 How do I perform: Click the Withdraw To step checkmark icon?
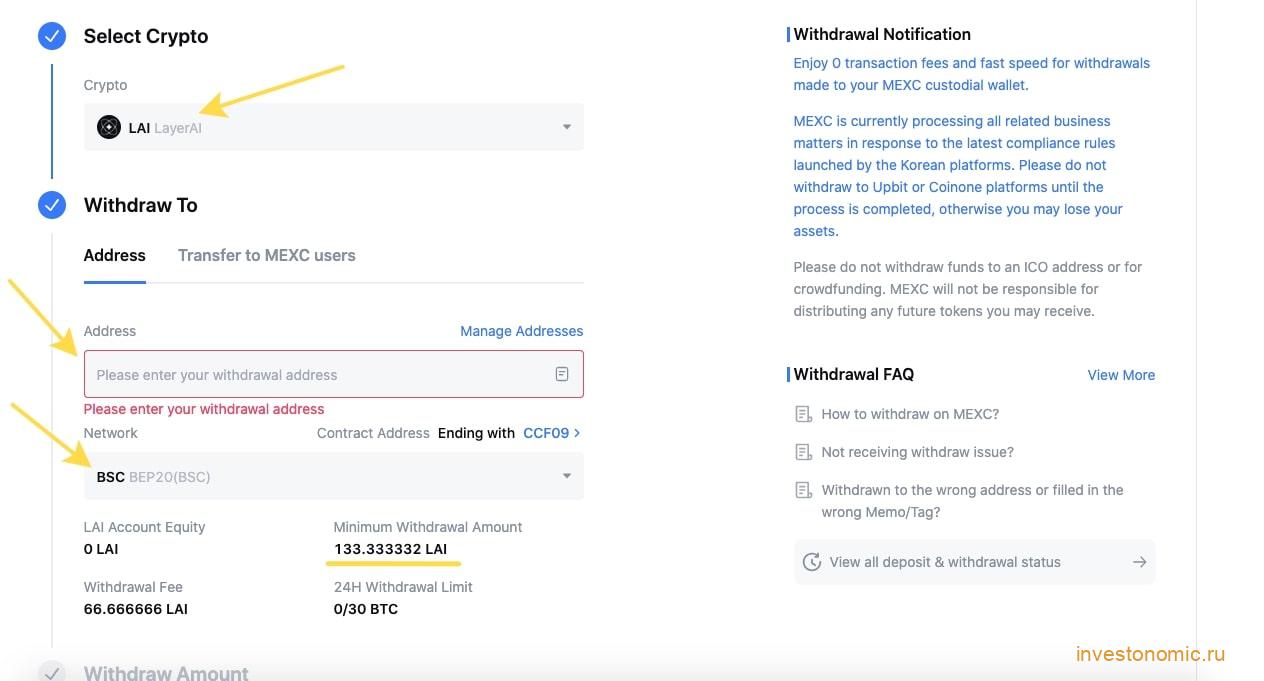tap(52, 205)
